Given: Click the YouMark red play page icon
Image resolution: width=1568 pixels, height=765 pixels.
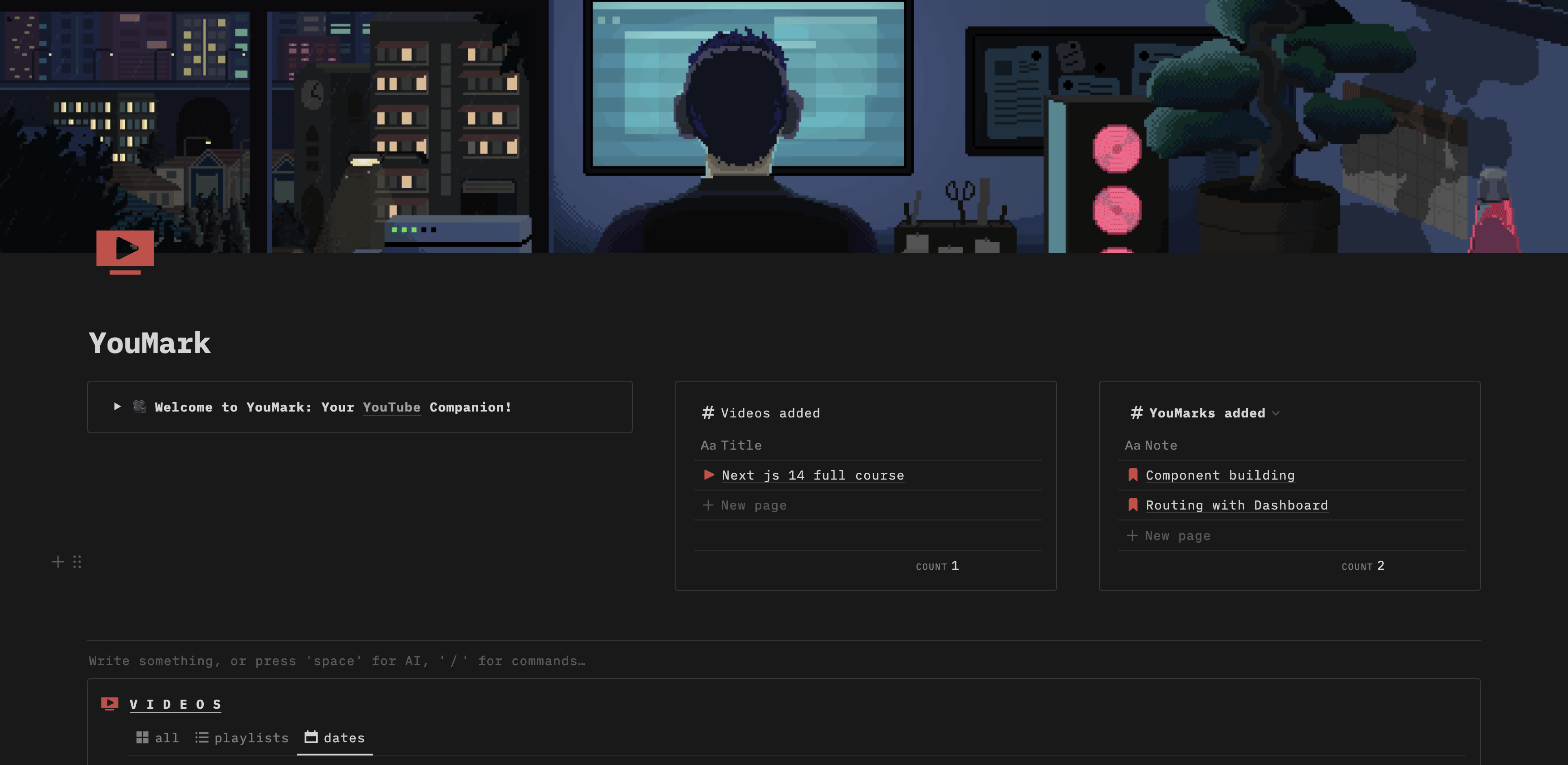Looking at the screenshot, I should click(x=125, y=252).
